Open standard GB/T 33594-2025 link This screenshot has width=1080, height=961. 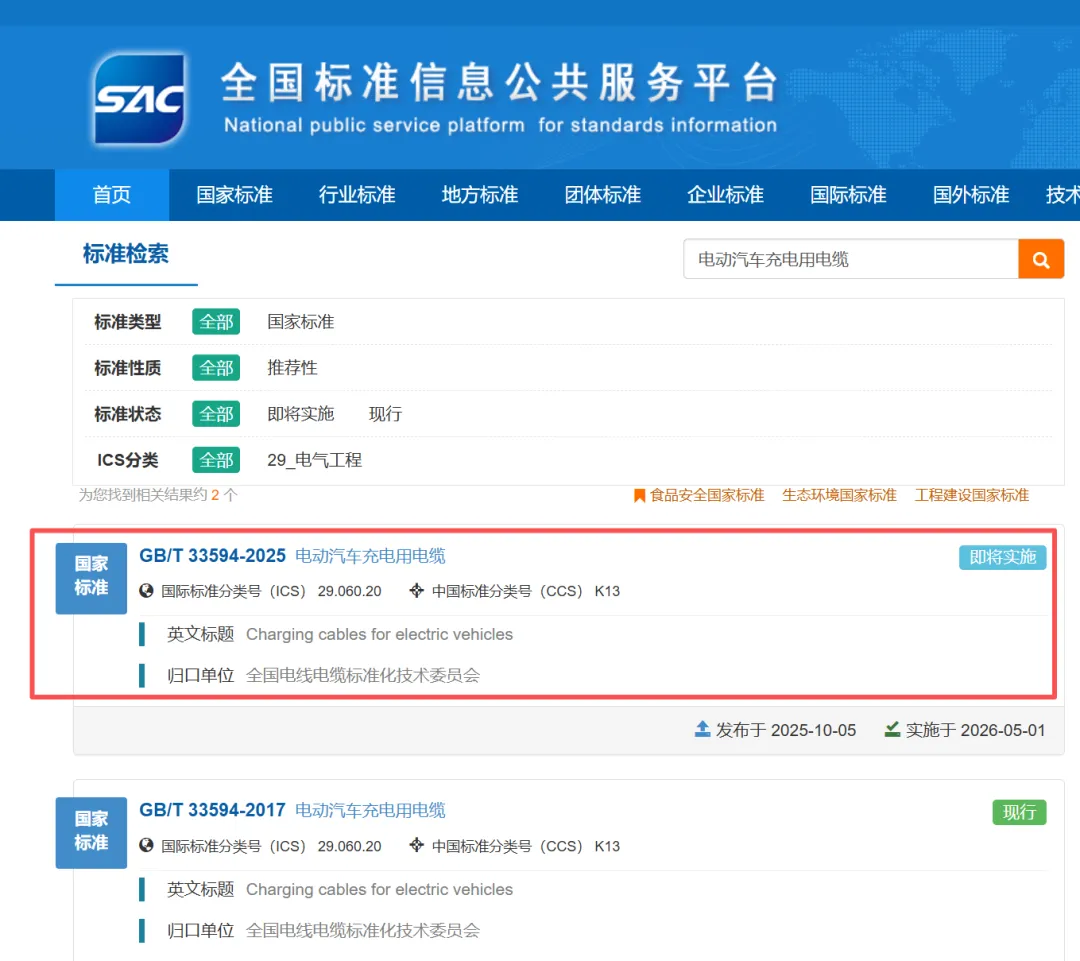coord(212,556)
